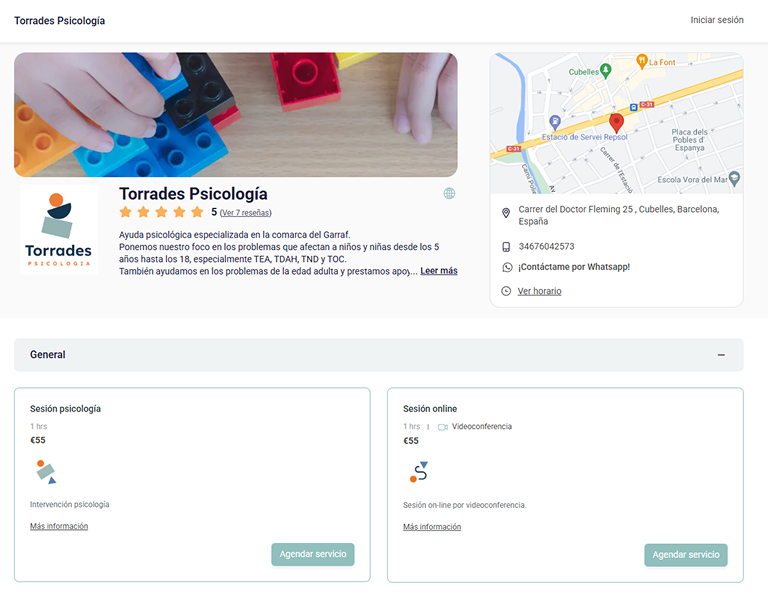Click the Sesión on-line por videoconferencia text
This screenshot has width=768, height=598.
pyautogui.click(x=464, y=505)
